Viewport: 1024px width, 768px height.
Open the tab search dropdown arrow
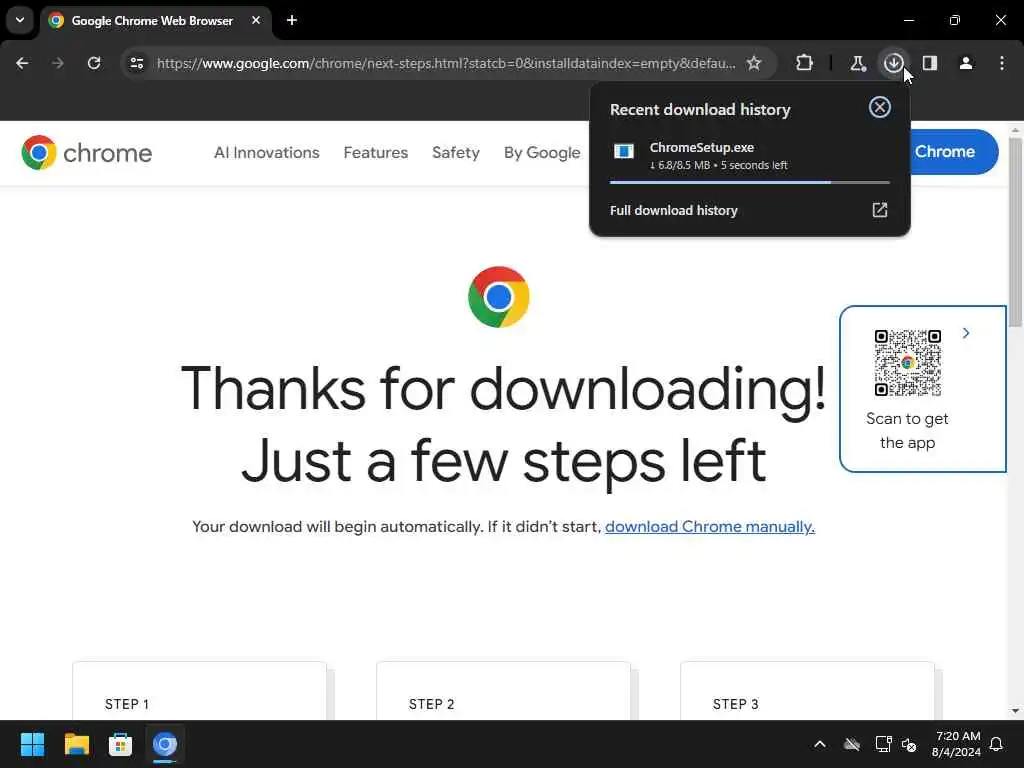[20, 20]
